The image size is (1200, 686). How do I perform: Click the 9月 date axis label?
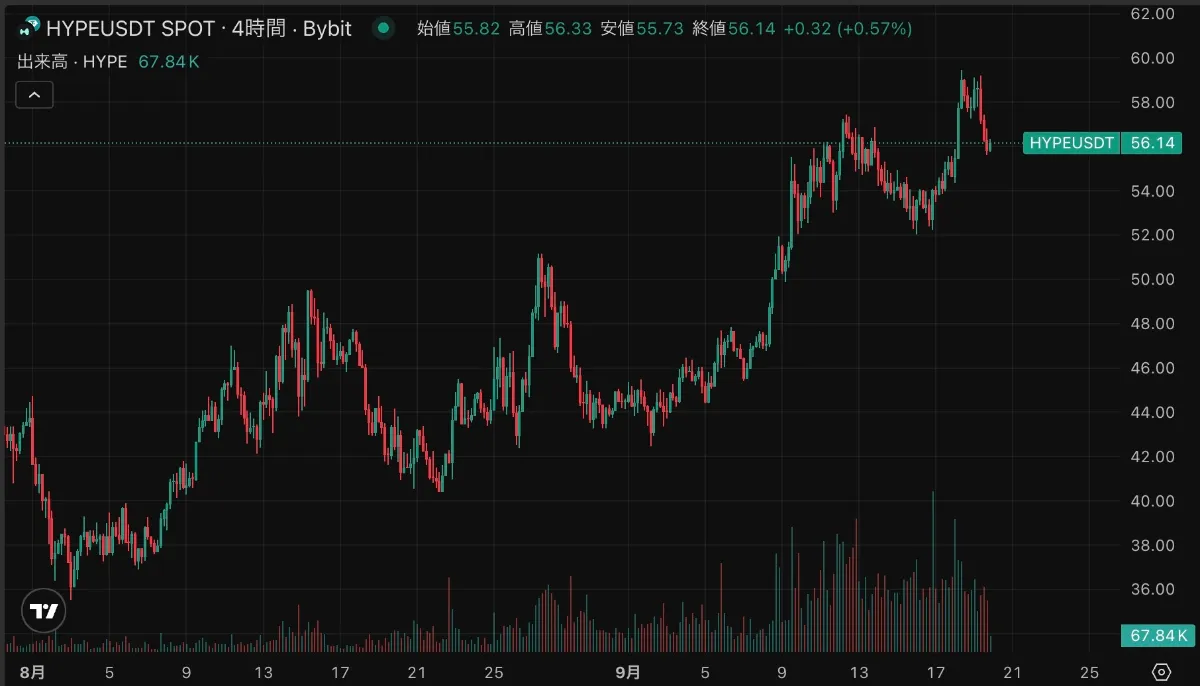coord(628,672)
